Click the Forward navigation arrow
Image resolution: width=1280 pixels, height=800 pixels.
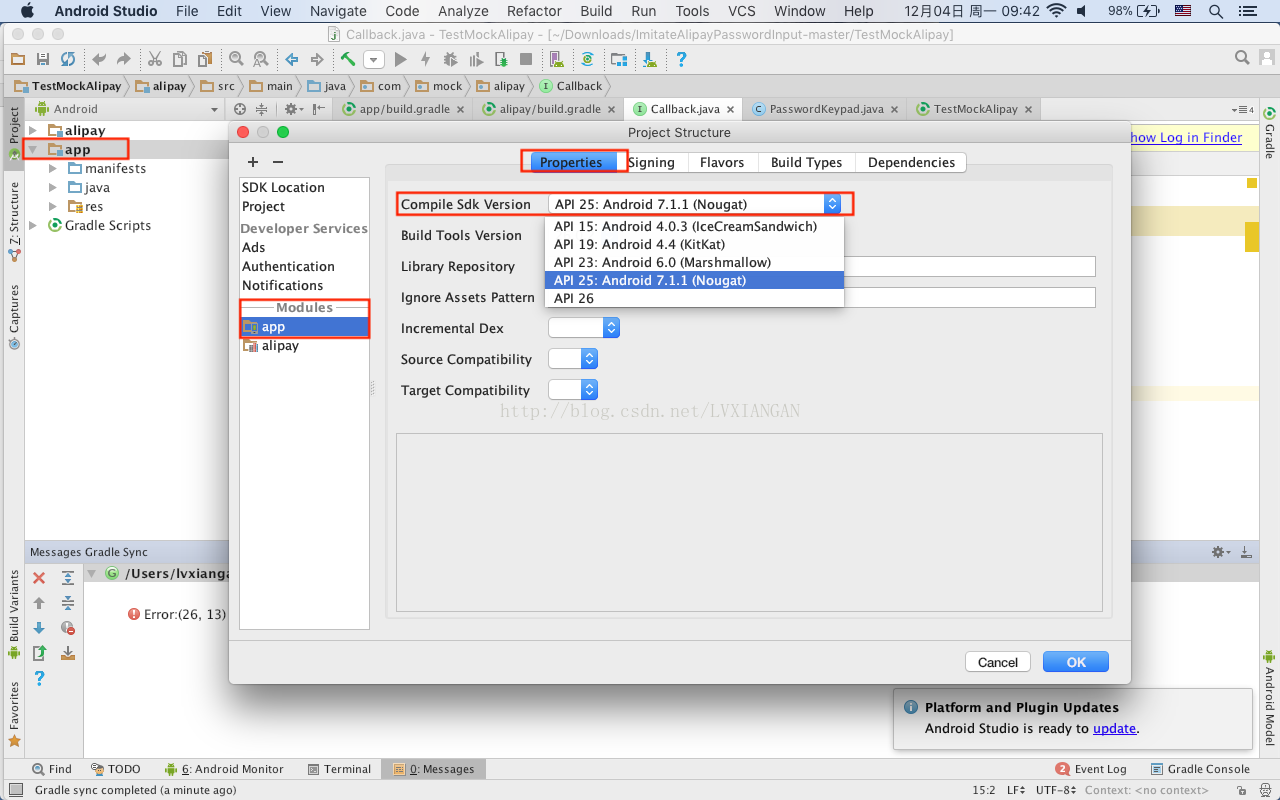click(317, 59)
